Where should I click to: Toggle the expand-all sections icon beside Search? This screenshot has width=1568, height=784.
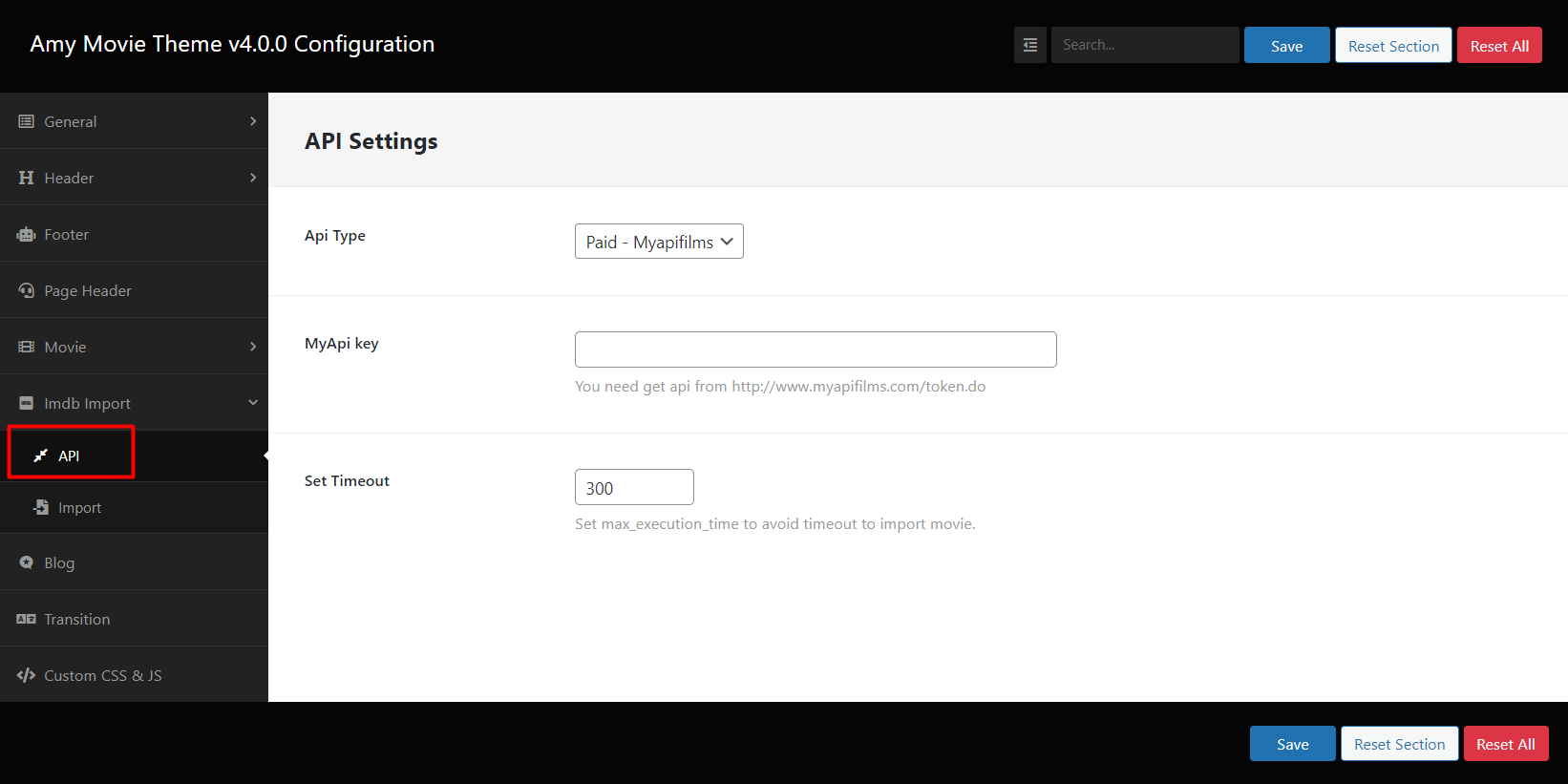click(1030, 45)
